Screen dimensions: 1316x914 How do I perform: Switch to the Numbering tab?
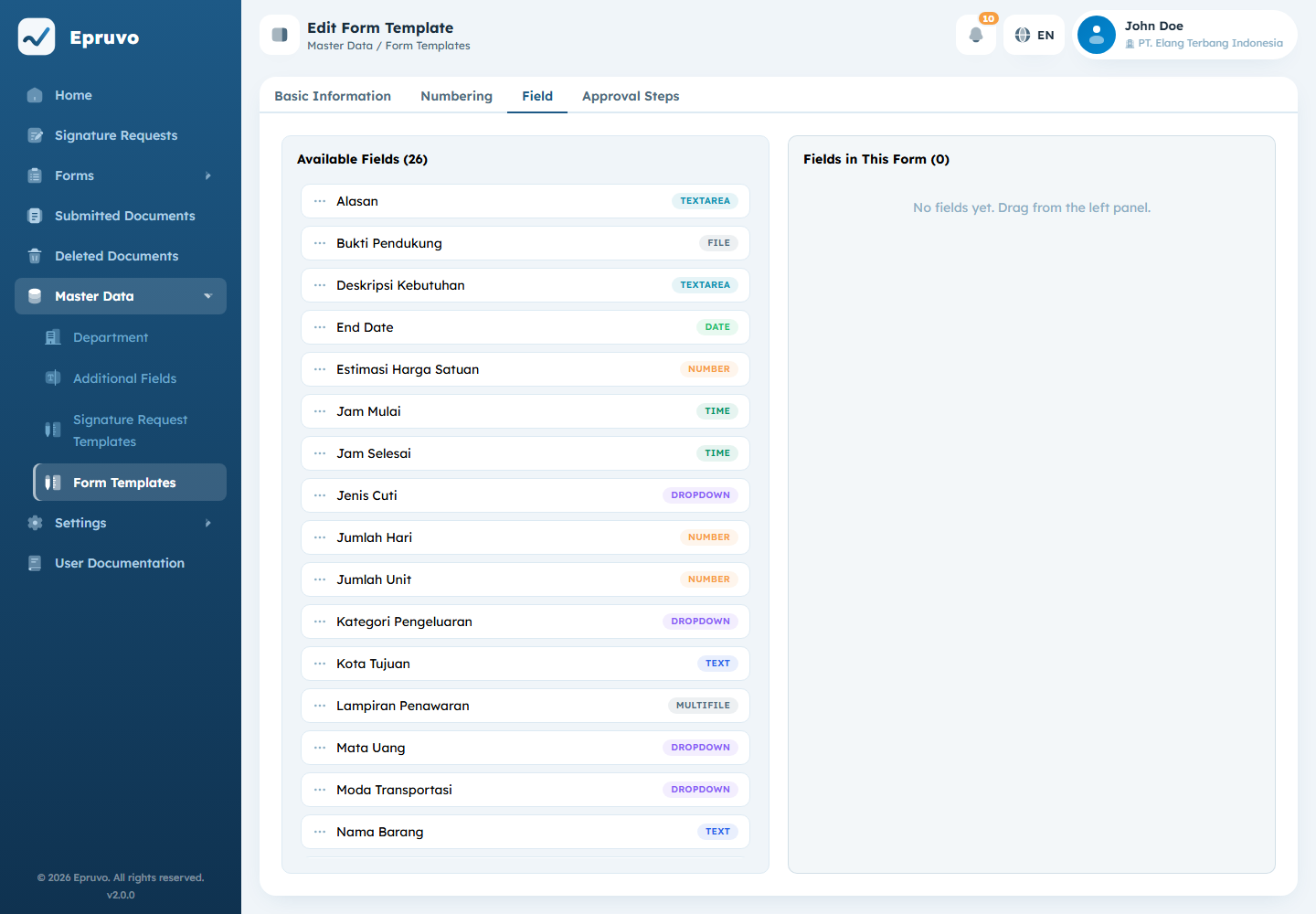(456, 96)
